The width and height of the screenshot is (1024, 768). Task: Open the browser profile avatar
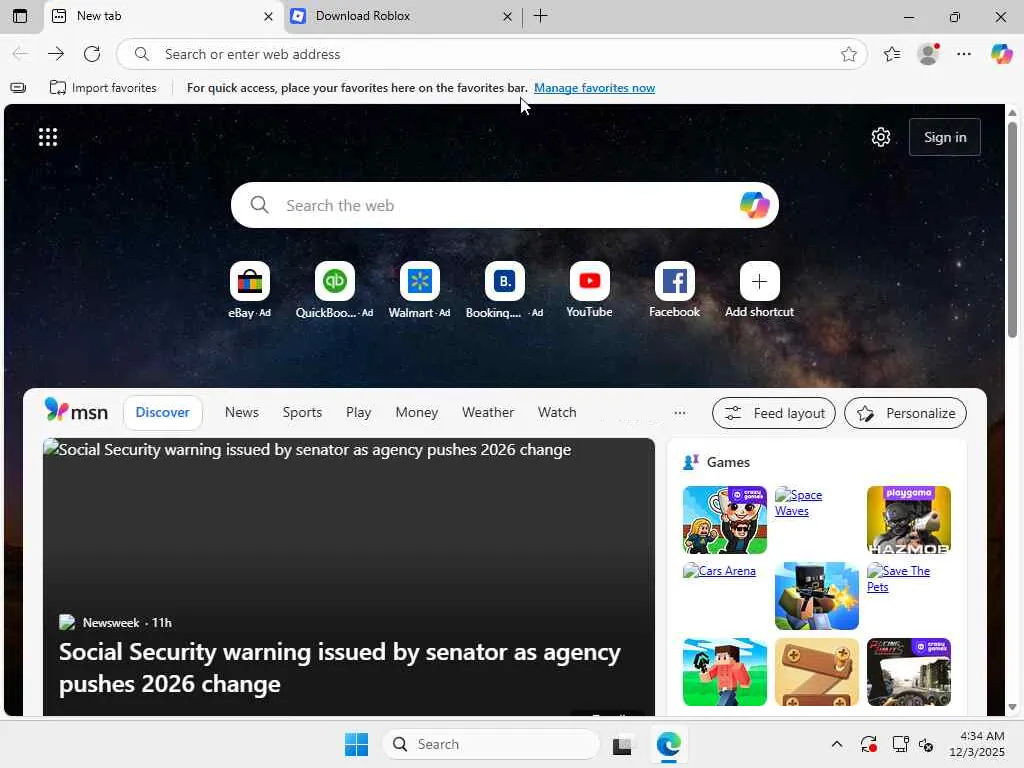[928, 54]
